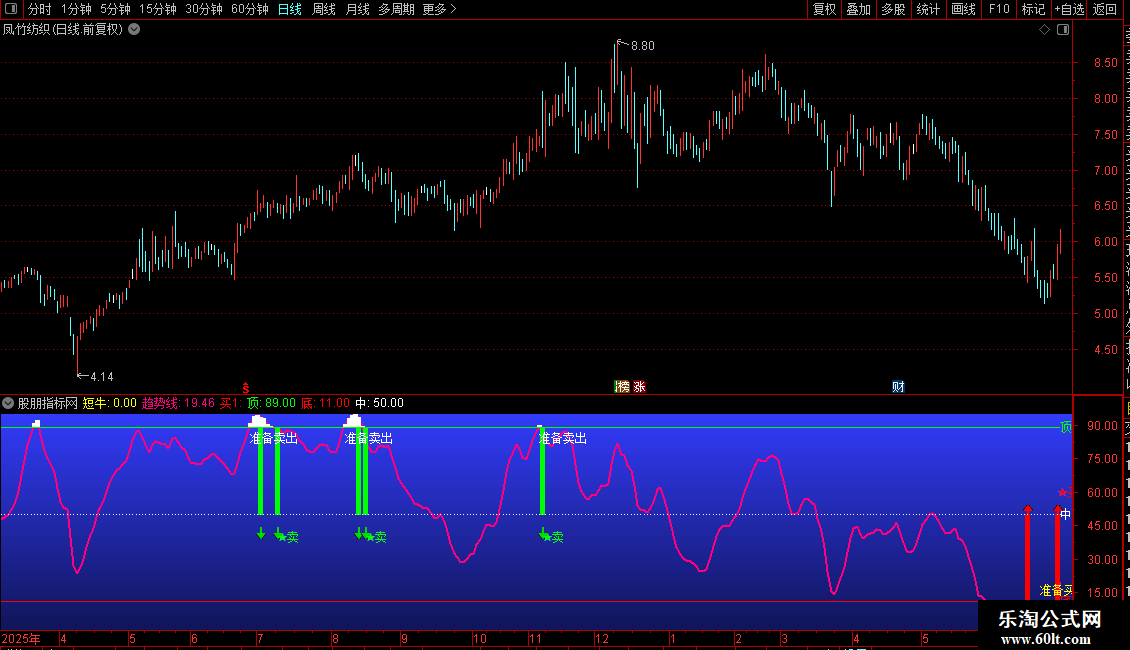Click the 财 financial badge icon
This screenshot has height=650, width=1130.
click(898, 387)
